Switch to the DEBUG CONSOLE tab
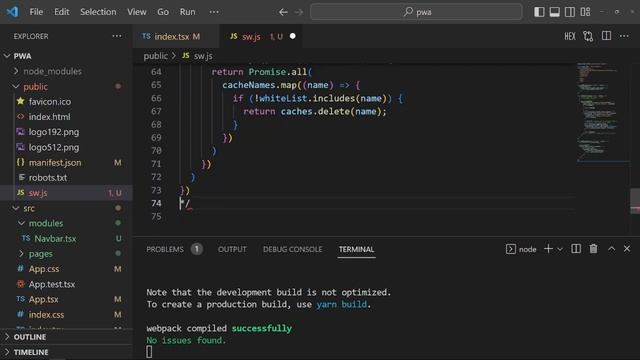 pos(292,249)
